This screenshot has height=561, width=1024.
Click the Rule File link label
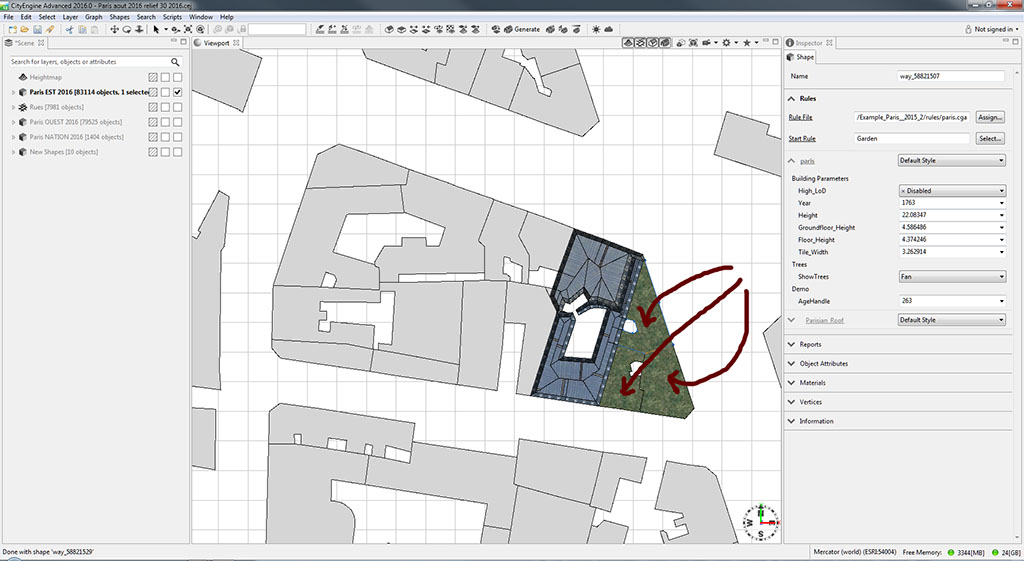801,118
